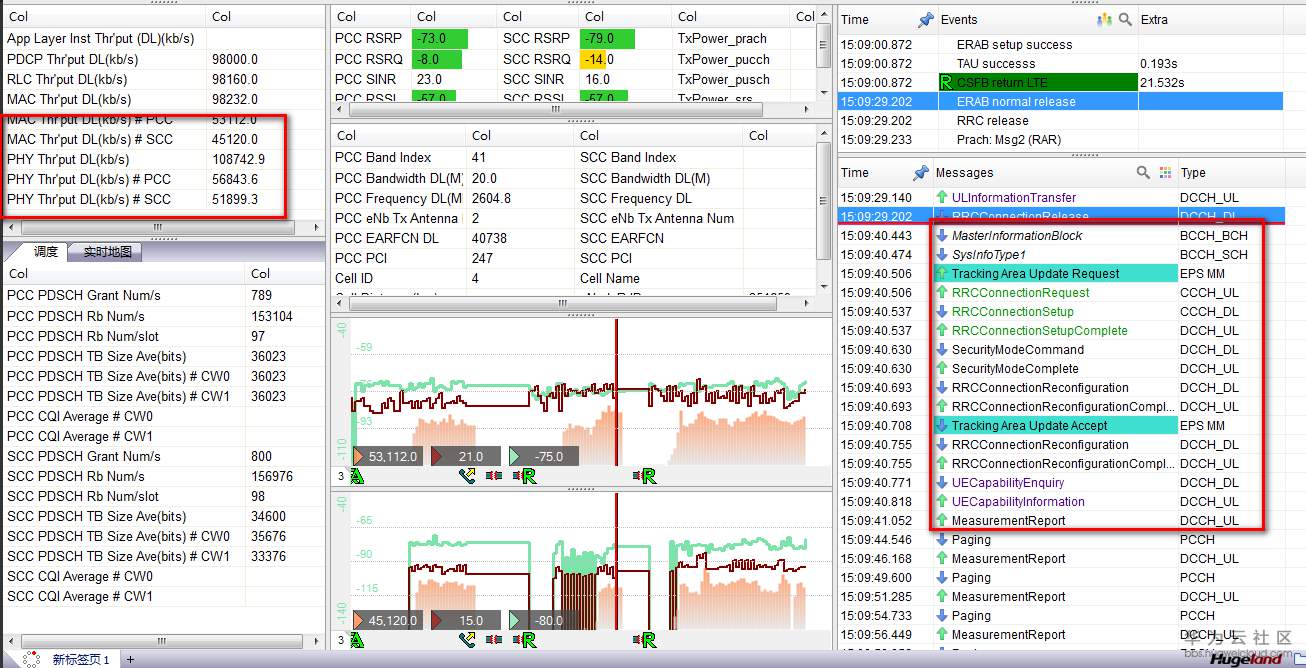
Task: Click the uplink arrow on Tracking Area Update Request
Action: click(942, 274)
